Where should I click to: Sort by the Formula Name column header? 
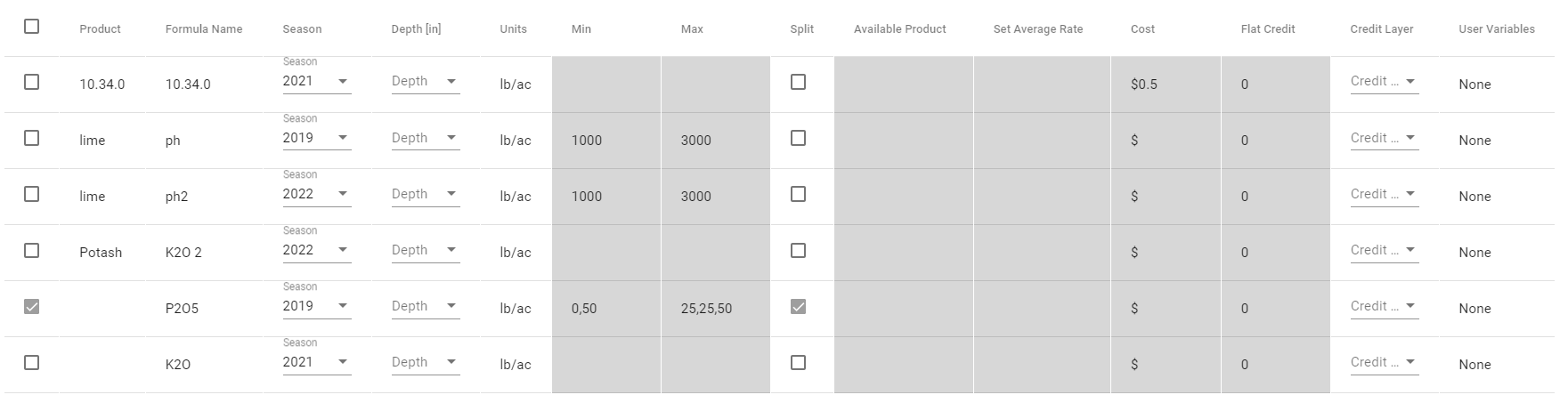click(x=204, y=29)
